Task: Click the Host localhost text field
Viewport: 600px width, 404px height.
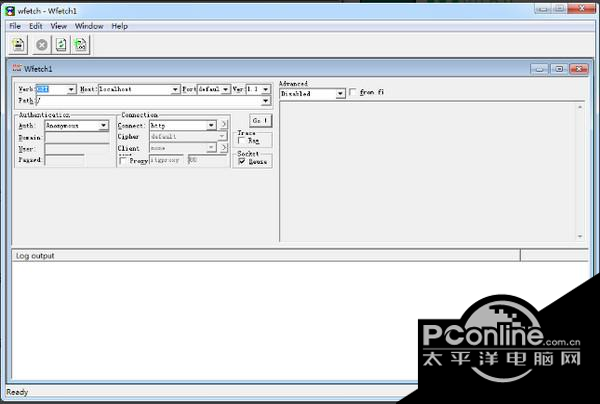Action: (x=135, y=89)
